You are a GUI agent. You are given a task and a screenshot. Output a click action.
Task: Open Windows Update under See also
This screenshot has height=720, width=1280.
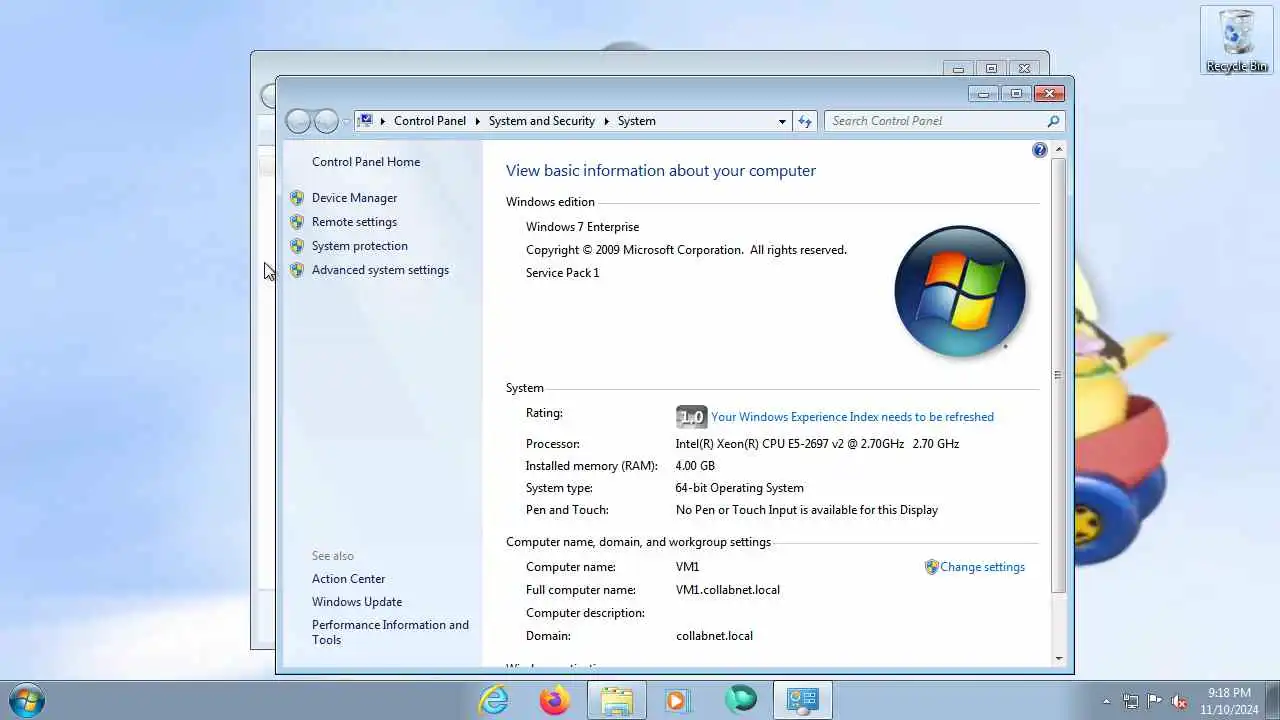(x=357, y=602)
